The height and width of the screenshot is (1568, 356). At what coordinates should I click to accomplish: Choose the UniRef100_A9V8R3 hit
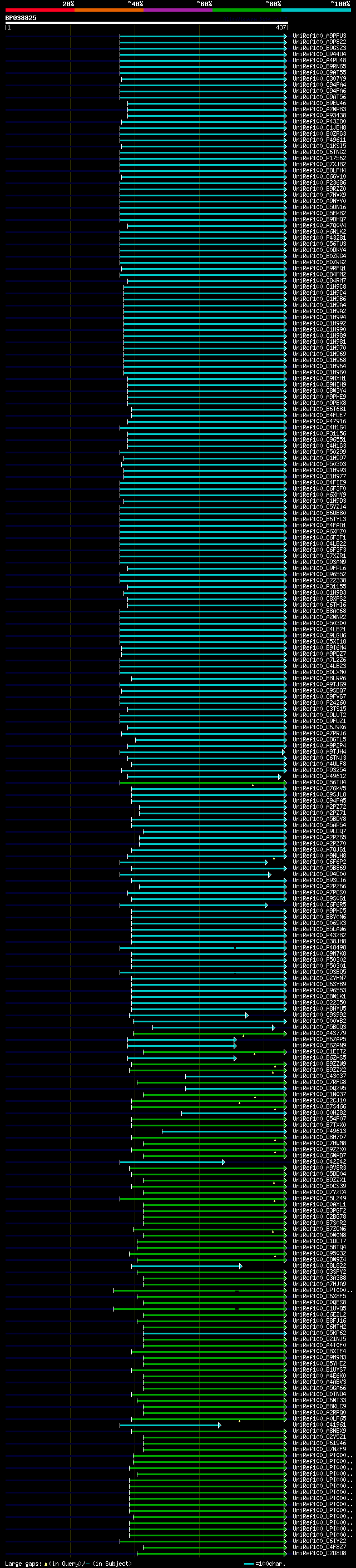[x=319, y=1168]
